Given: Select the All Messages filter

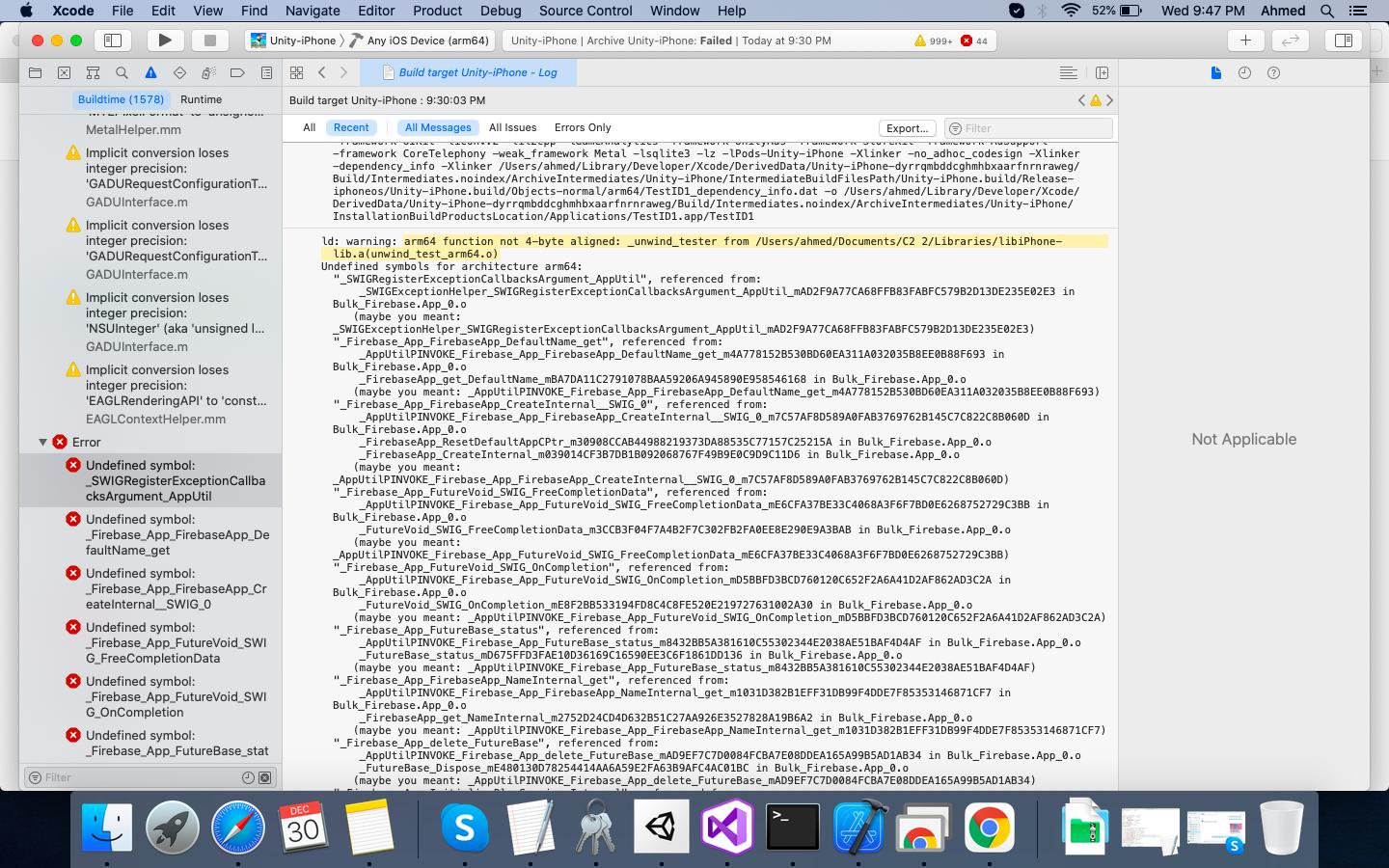Looking at the screenshot, I should (438, 127).
